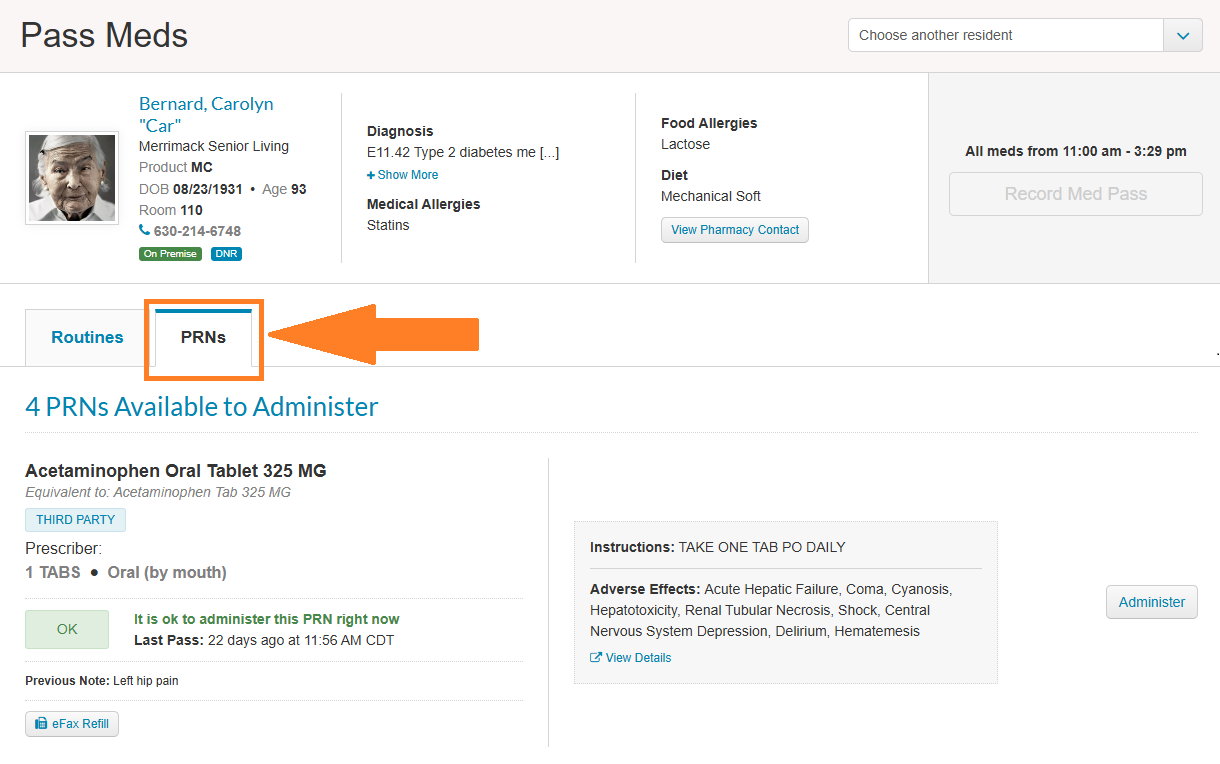The width and height of the screenshot is (1220, 764).
Task: Click the external link icon by View Details
Action: pos(596,658)
